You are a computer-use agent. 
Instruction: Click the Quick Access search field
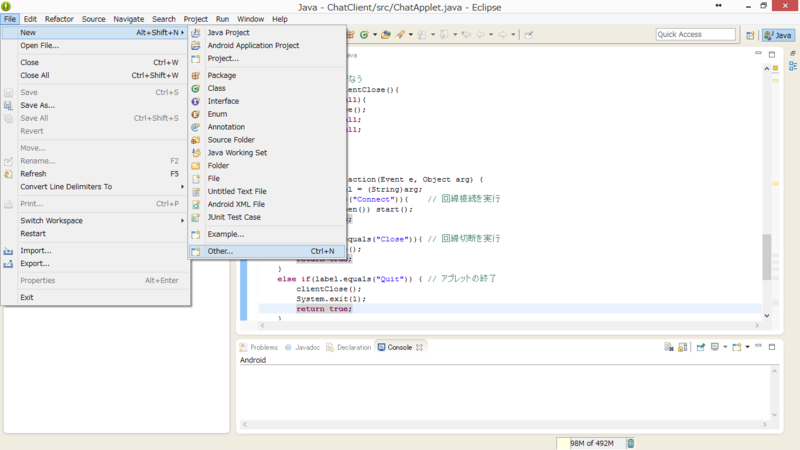tap(695, 34)
